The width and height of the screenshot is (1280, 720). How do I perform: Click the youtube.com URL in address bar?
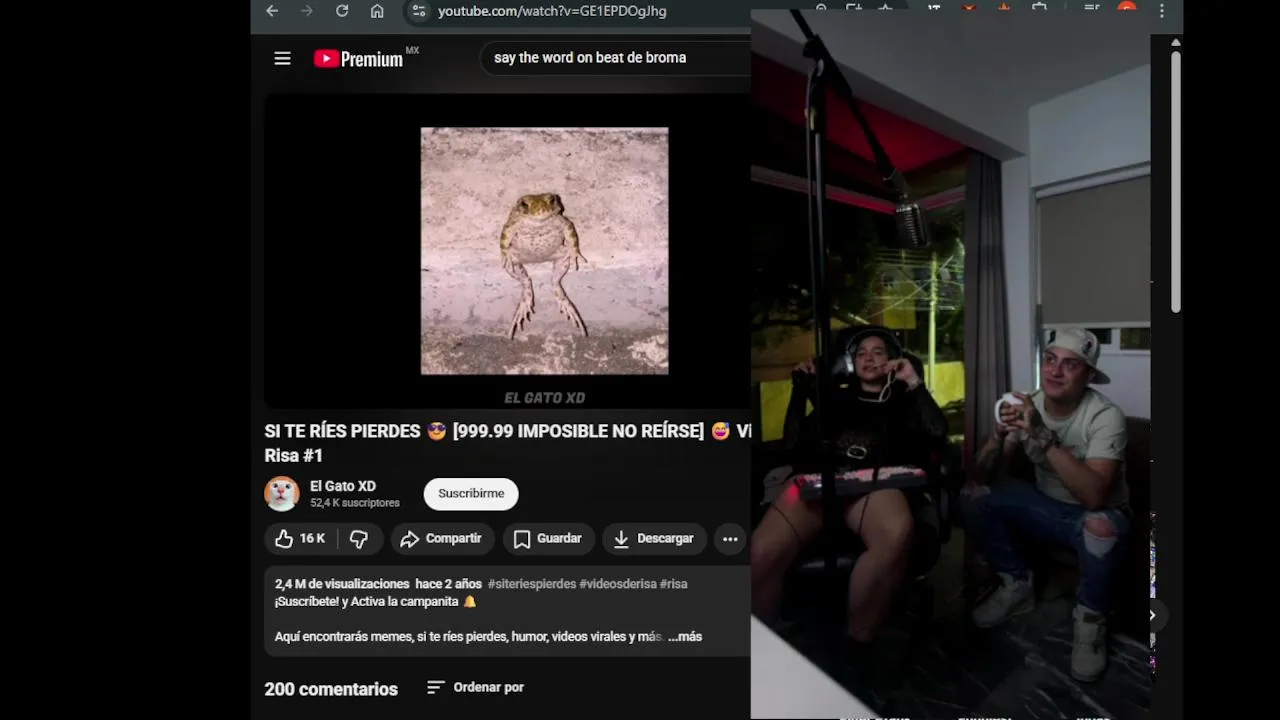coord(552,11)
